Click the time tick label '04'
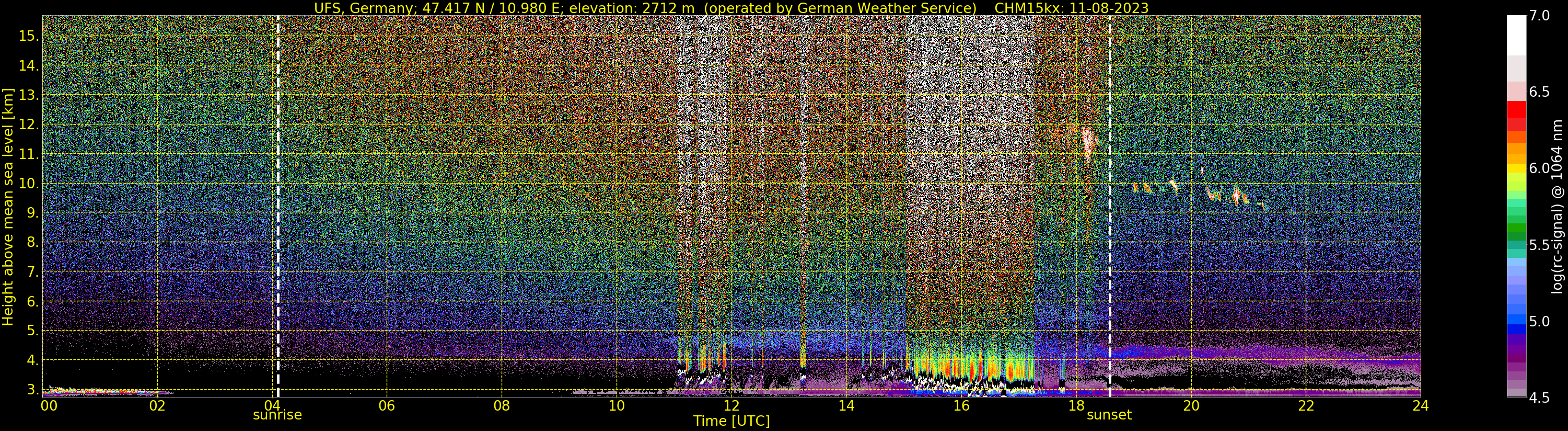This screenshot has height=431, width=1568. [272, 406]
